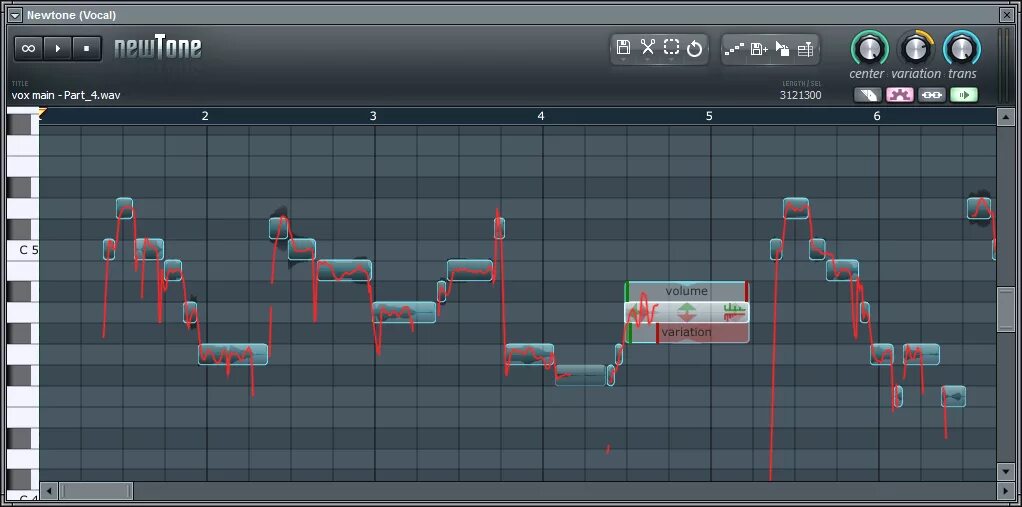Click the horizontal scrollbar thumb

pos(96,490)
